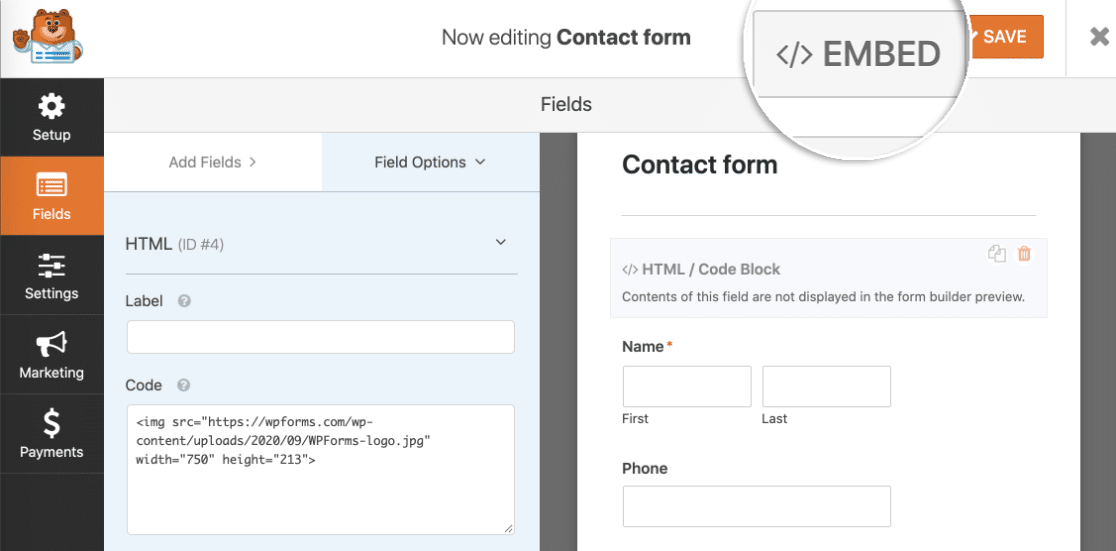Switch to the Field Options tab

pyautogui.click(x=429, y=162)
